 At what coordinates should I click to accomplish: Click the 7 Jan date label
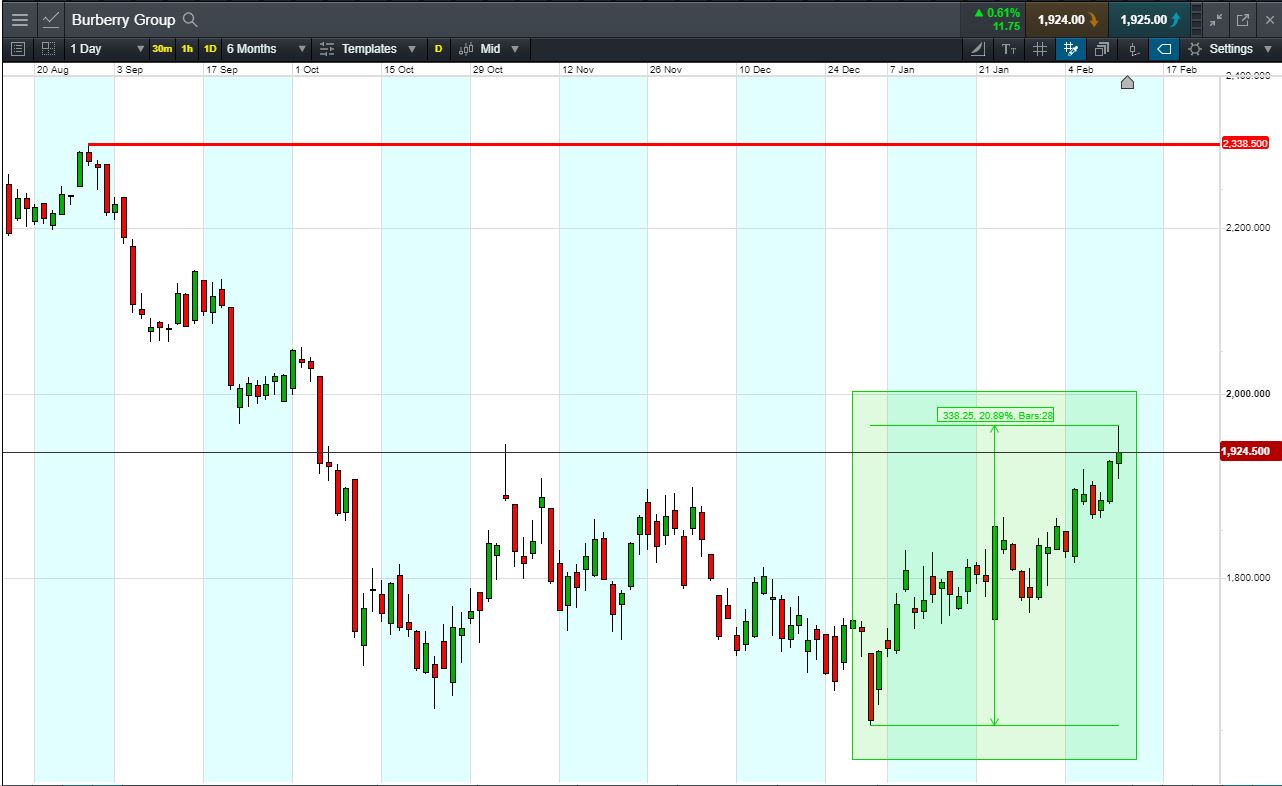coord(901,70)
